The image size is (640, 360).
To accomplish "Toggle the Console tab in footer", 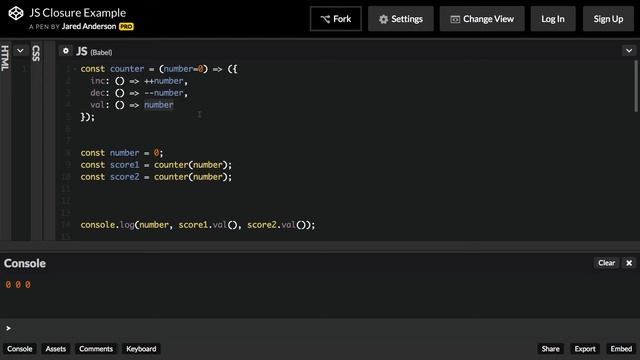I will [x=20, y=349].
